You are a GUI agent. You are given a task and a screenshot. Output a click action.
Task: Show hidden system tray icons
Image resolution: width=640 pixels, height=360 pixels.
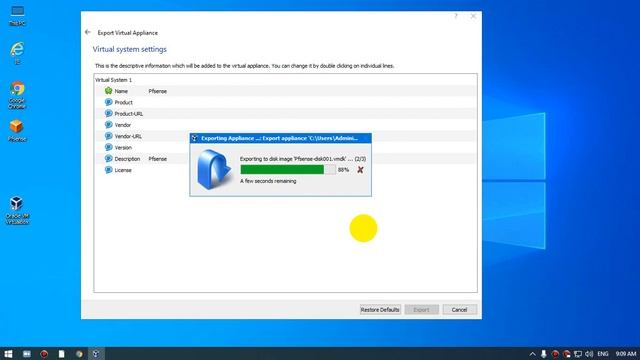click(x=532, y=354)
